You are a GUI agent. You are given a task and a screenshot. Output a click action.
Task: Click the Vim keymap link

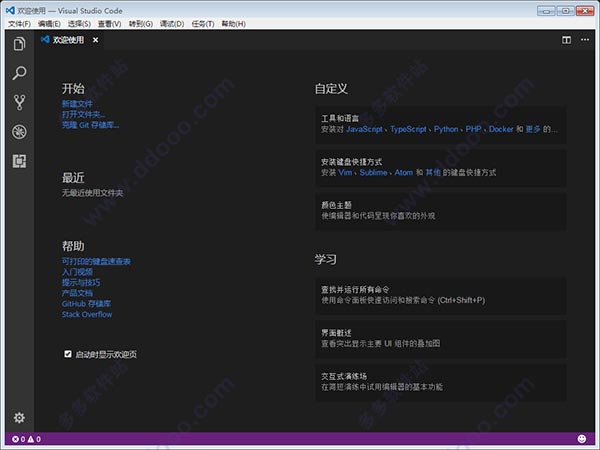click(x=345, y=173)
